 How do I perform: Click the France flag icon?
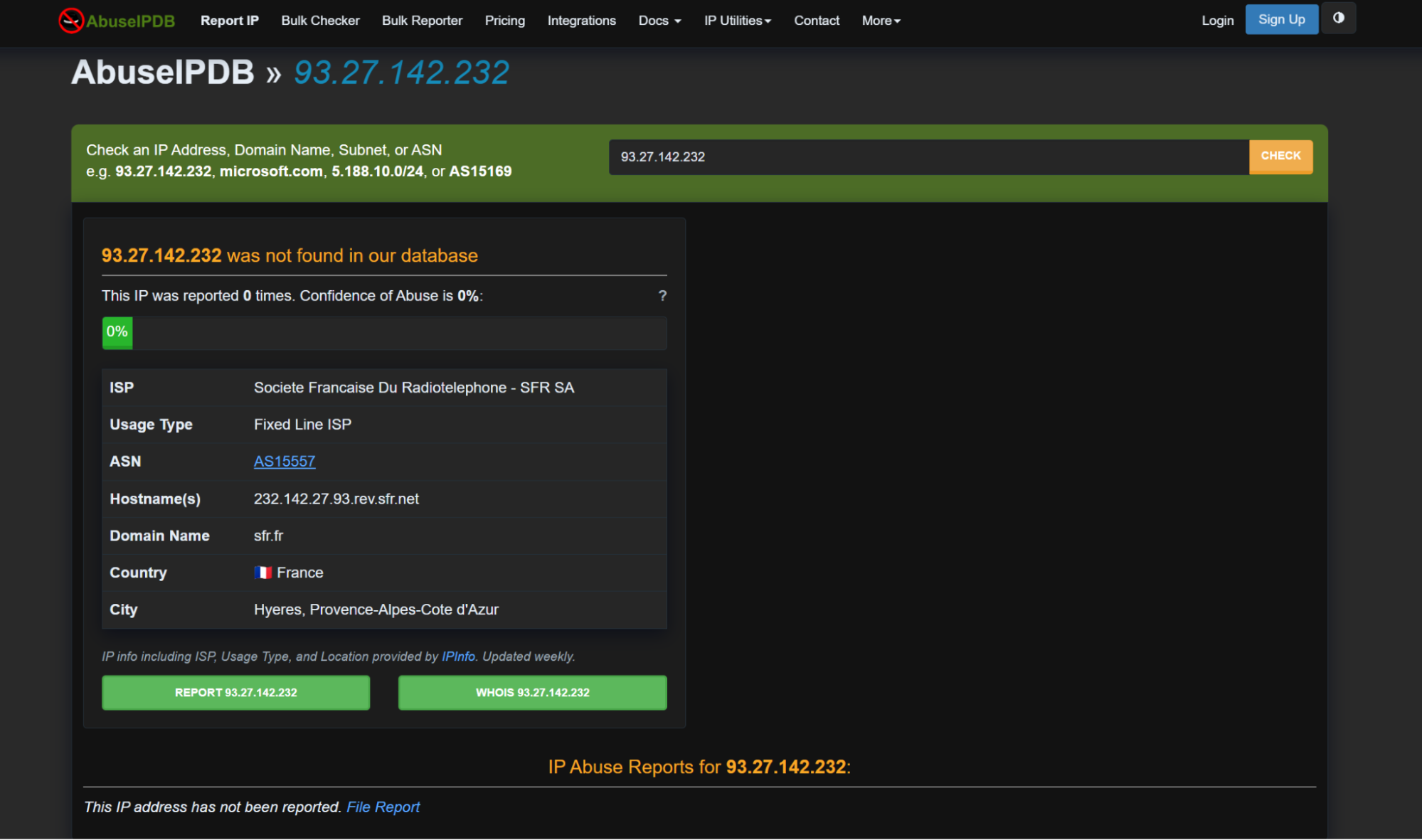click(263, 573)
